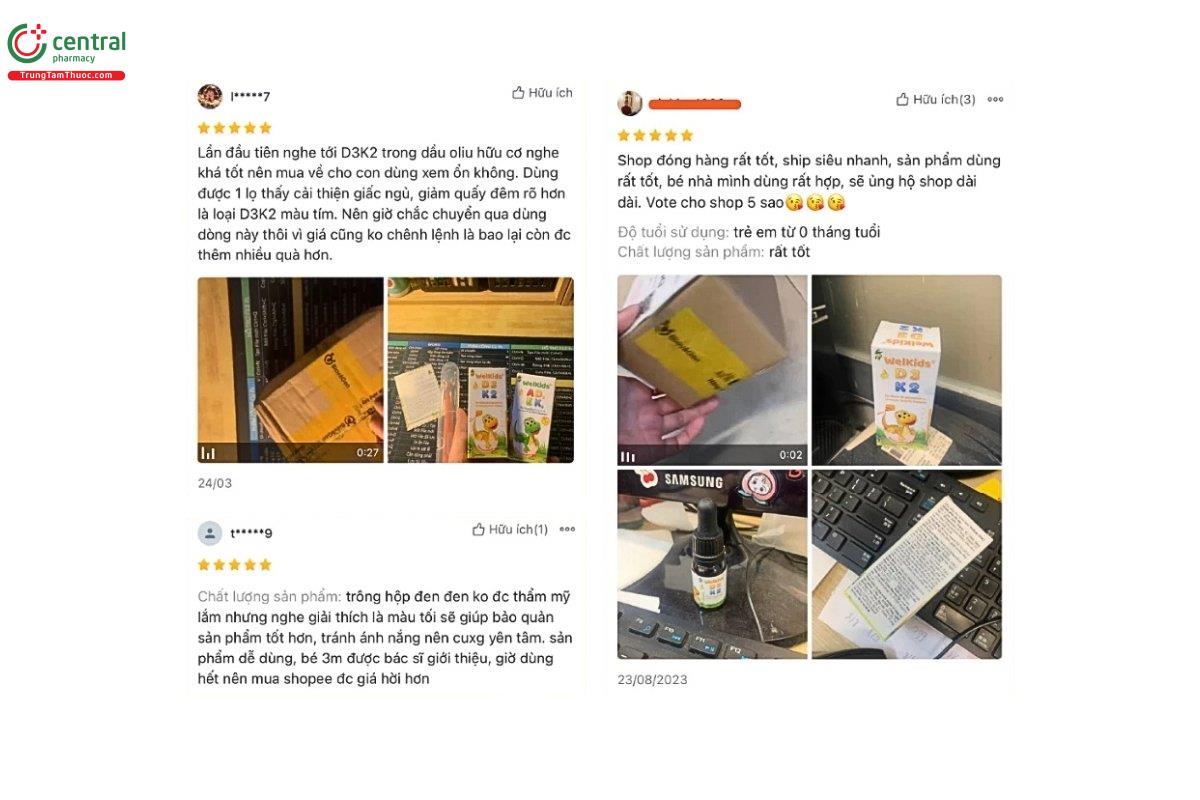Open leaflet on keyboard photo
Image resolution: width=1200 pixels, height=800 pixels.
906,564
